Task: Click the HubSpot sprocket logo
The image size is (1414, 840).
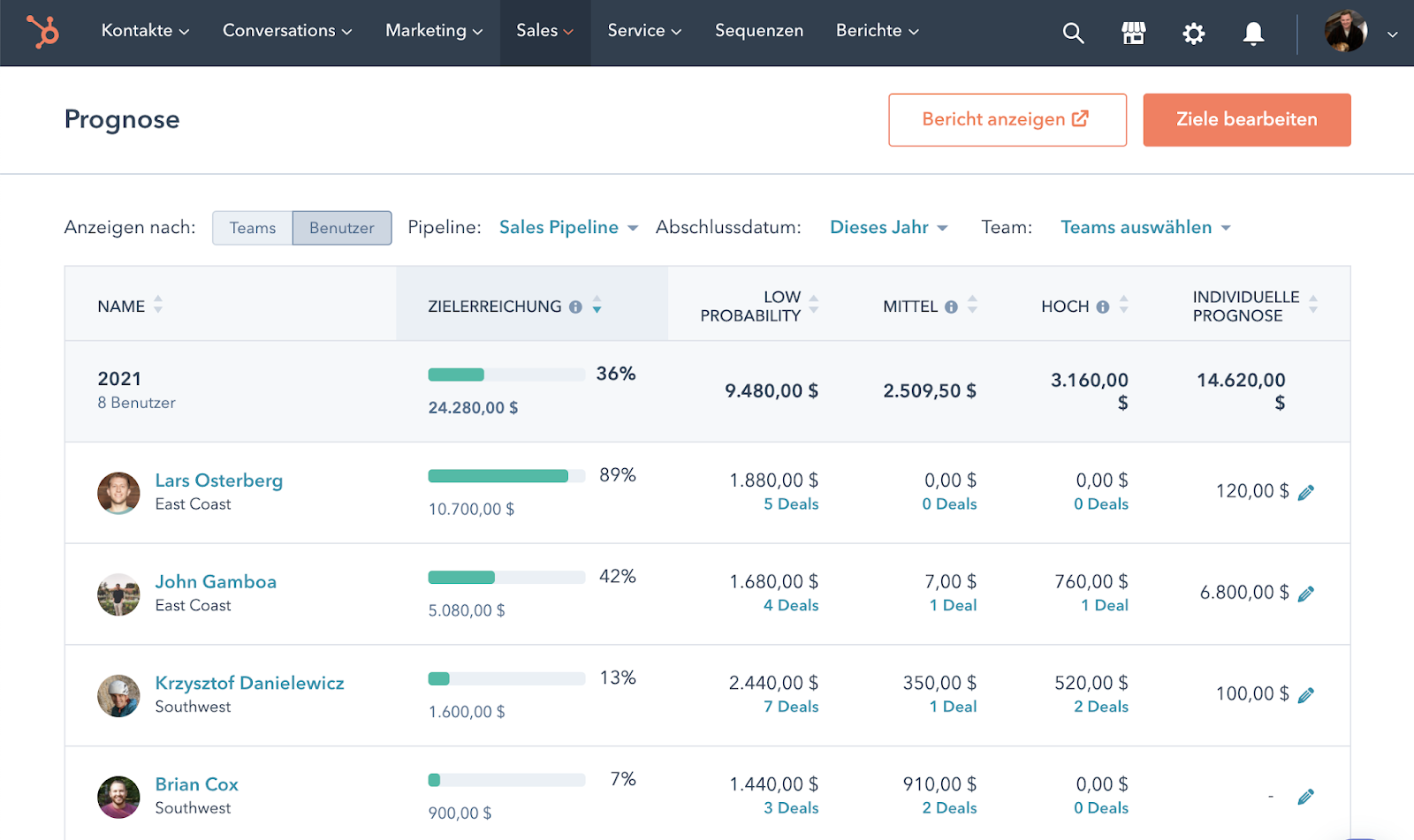Action: (42, 32)
